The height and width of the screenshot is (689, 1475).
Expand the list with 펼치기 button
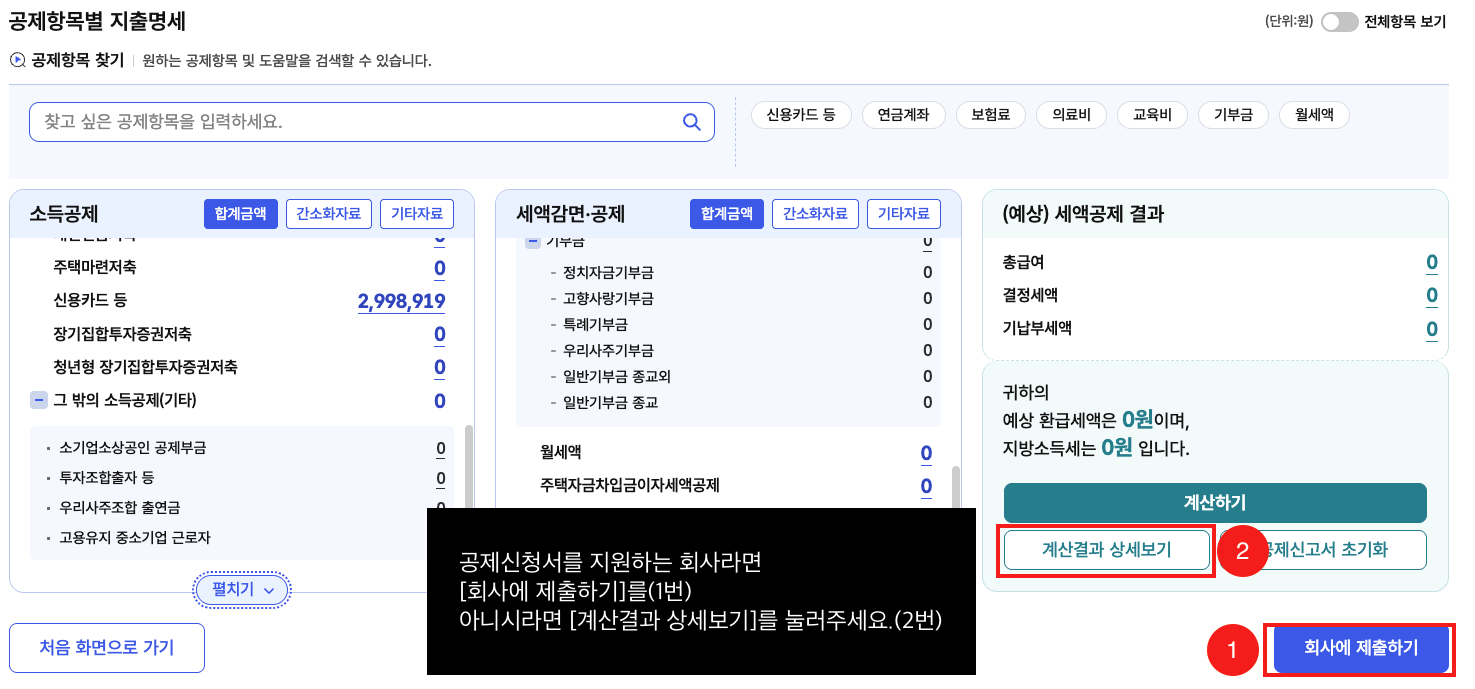coord(241,590)
